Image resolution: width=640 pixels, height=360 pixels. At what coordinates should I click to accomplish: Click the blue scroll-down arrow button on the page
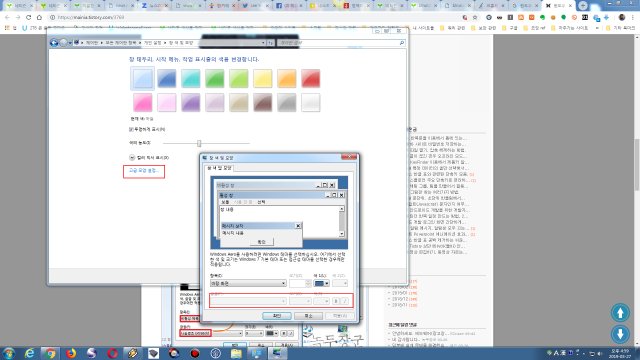pyautogui.click(x=620, y=333)
